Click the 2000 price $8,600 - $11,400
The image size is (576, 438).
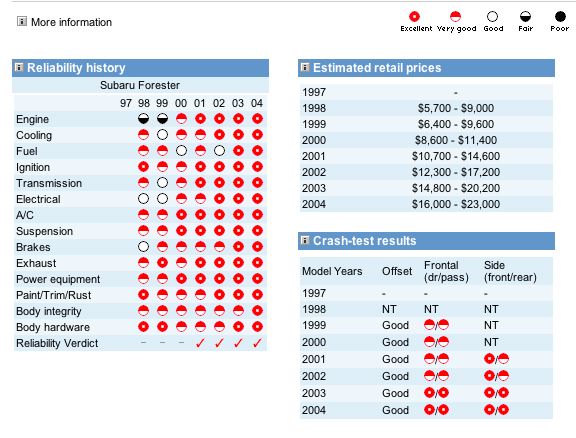[456, 140]
